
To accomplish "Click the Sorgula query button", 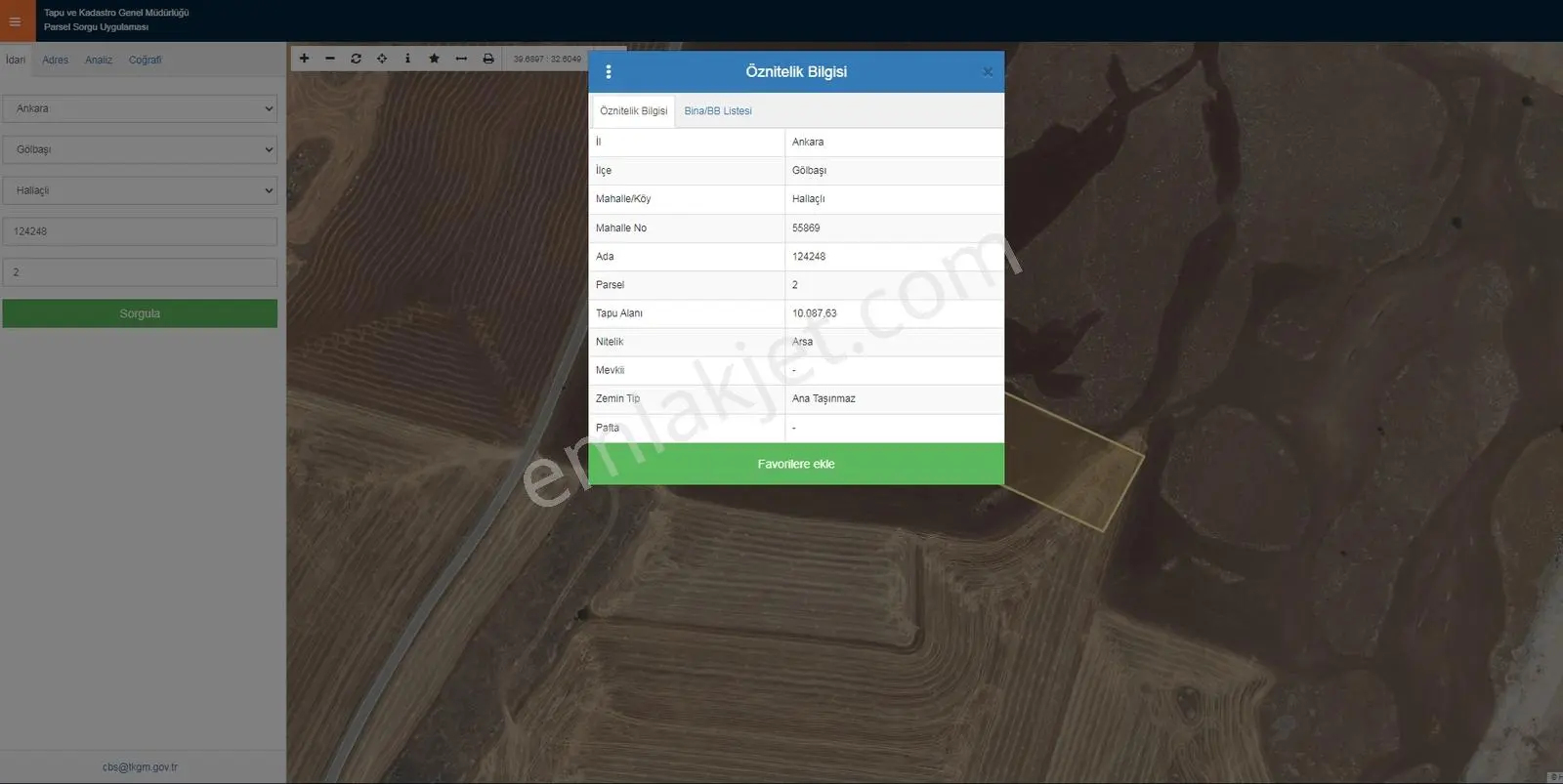I will (140, 313).
